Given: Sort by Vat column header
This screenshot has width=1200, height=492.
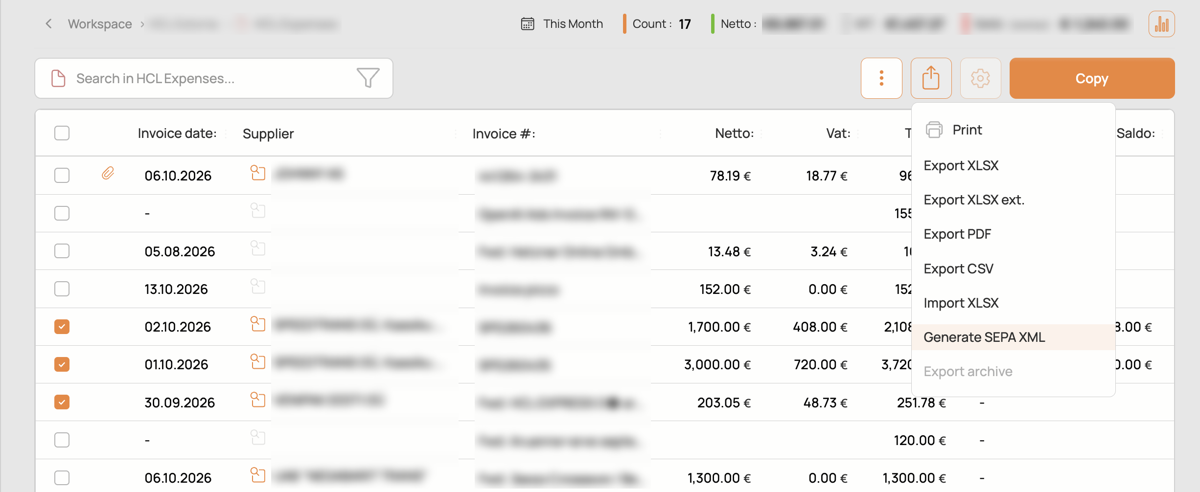Looking at the screenshot, I should tap(838, 133).
